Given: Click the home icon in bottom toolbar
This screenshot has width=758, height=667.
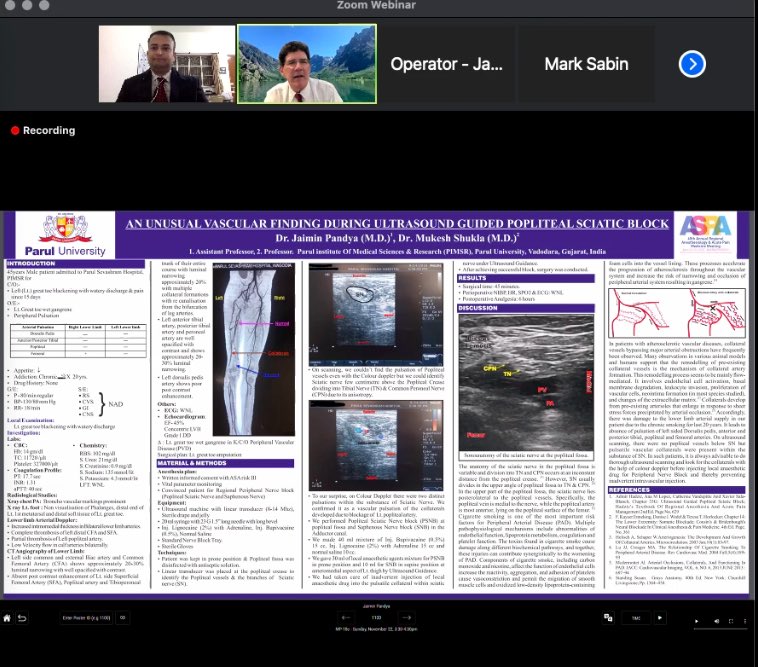Looking at the screenshot, I should 7,618.
